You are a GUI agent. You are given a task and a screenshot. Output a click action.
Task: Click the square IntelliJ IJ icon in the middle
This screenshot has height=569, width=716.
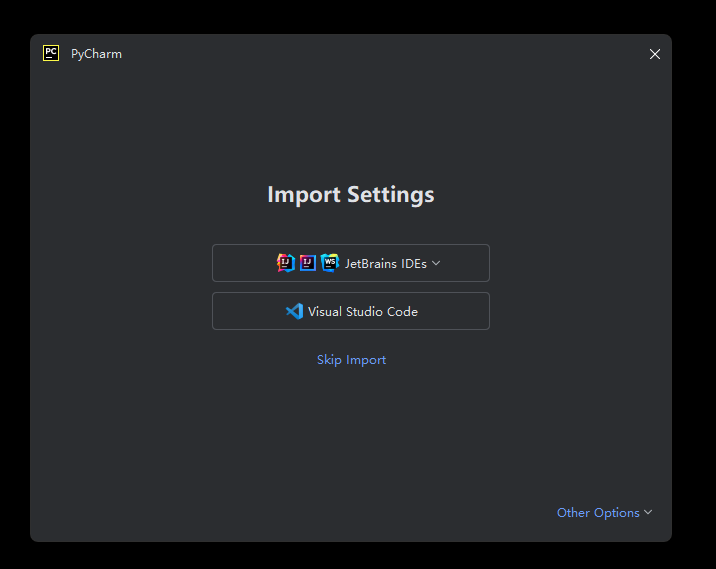308,263
